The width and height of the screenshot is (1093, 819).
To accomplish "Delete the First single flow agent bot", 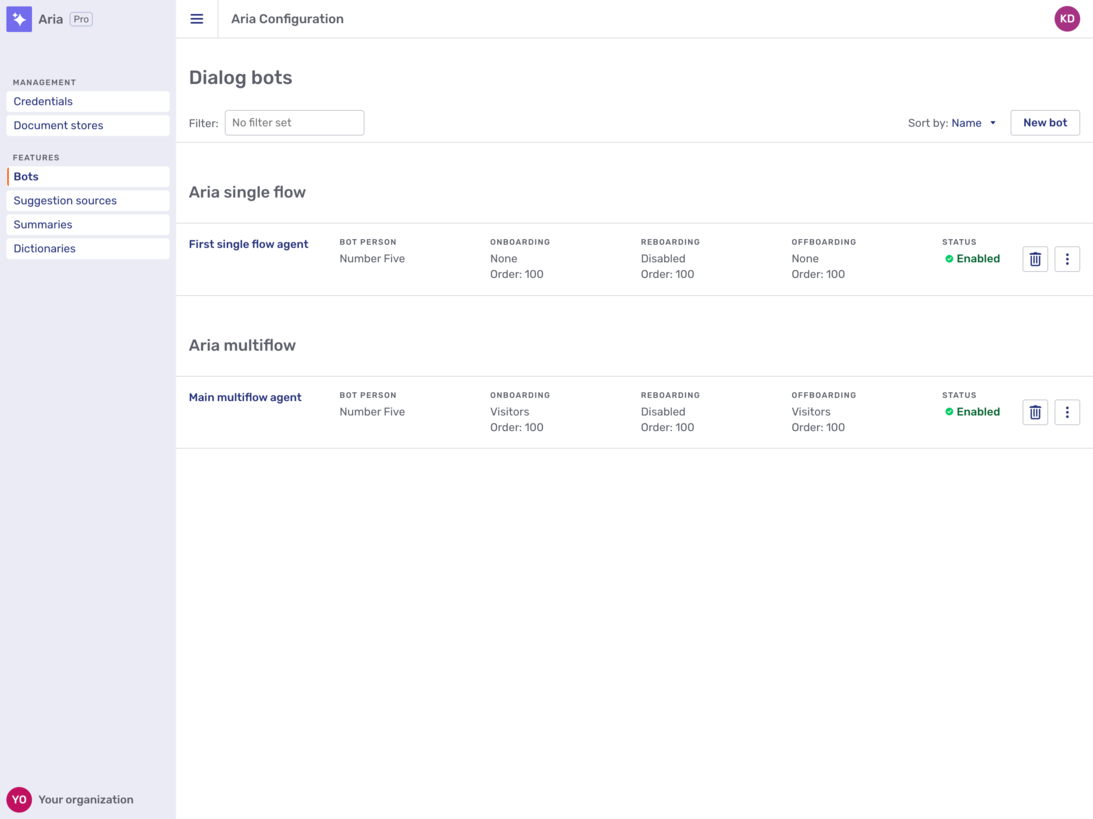I will [x=1034, y=258].
